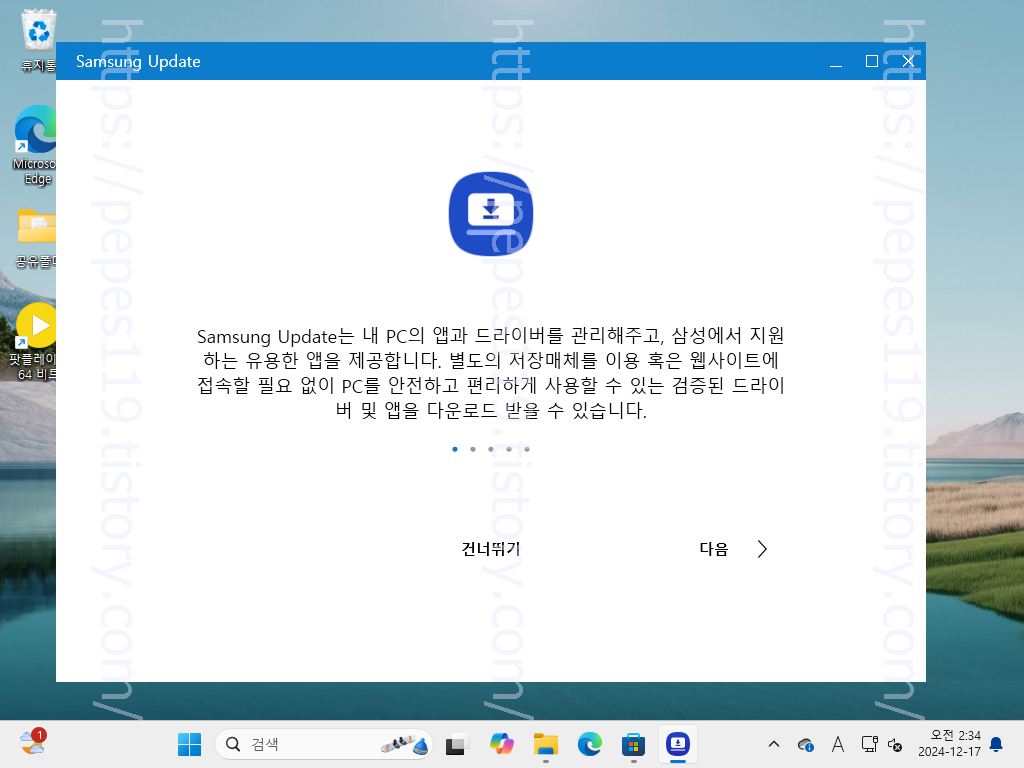Select the second page indicator dot
Screen dimensions: 1024x768
click(x=473, y=449)
